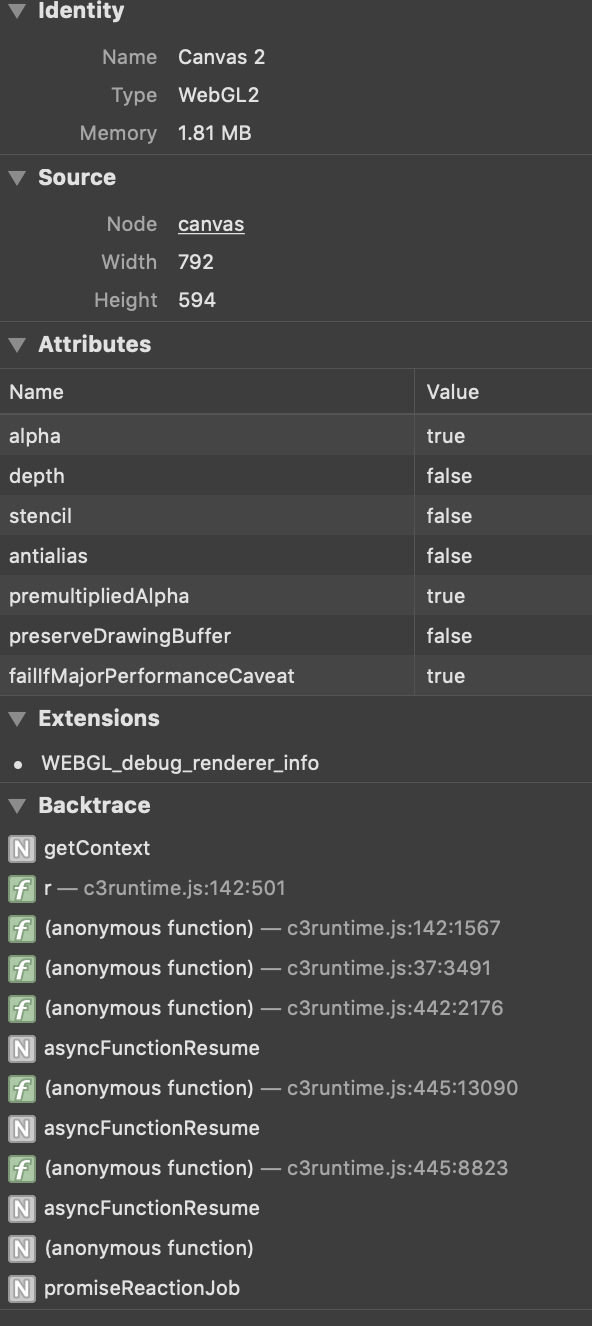Screen dimensions: 592x1326
Task: Collapse the Extensions section
Action: click(x=16, y=718)
